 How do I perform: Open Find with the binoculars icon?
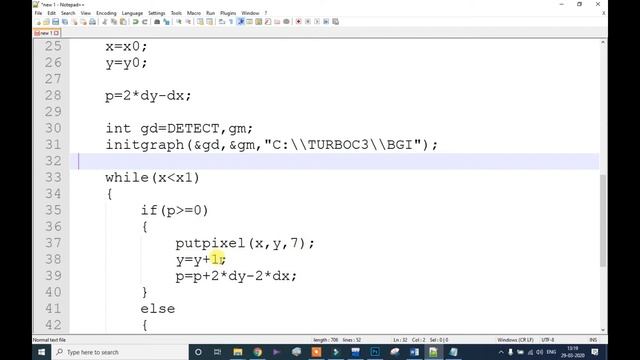coord(157,22)
